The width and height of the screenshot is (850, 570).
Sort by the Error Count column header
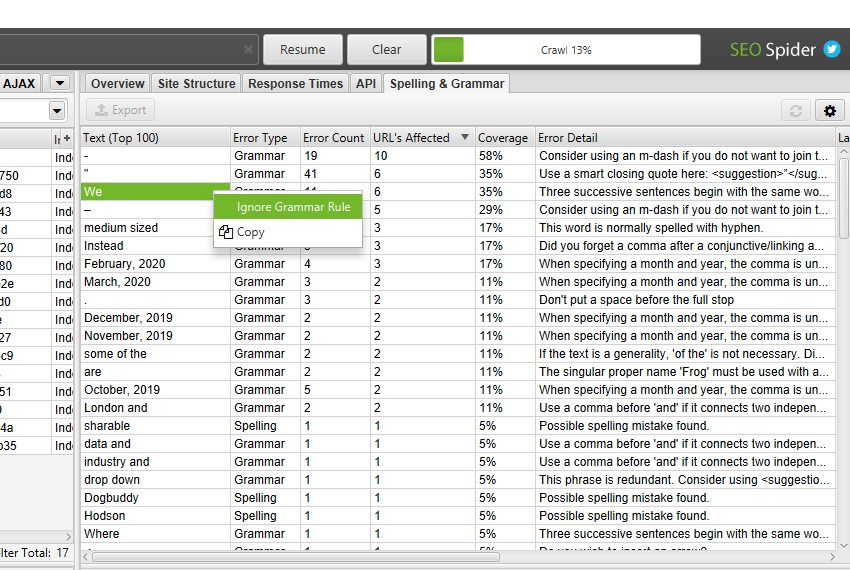tap(333, 138)
